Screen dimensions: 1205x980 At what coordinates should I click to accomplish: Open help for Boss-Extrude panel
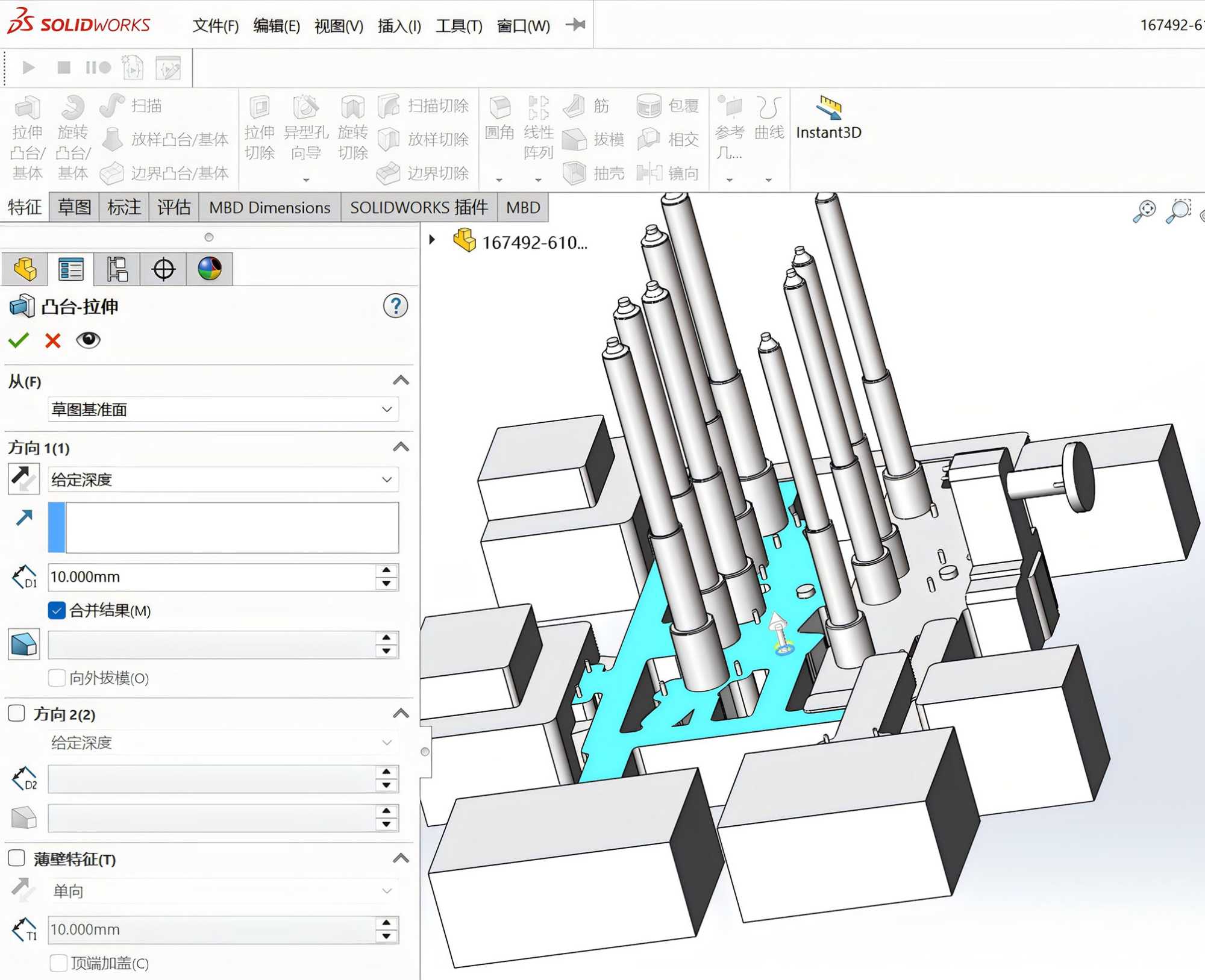(x=395, y=307)
